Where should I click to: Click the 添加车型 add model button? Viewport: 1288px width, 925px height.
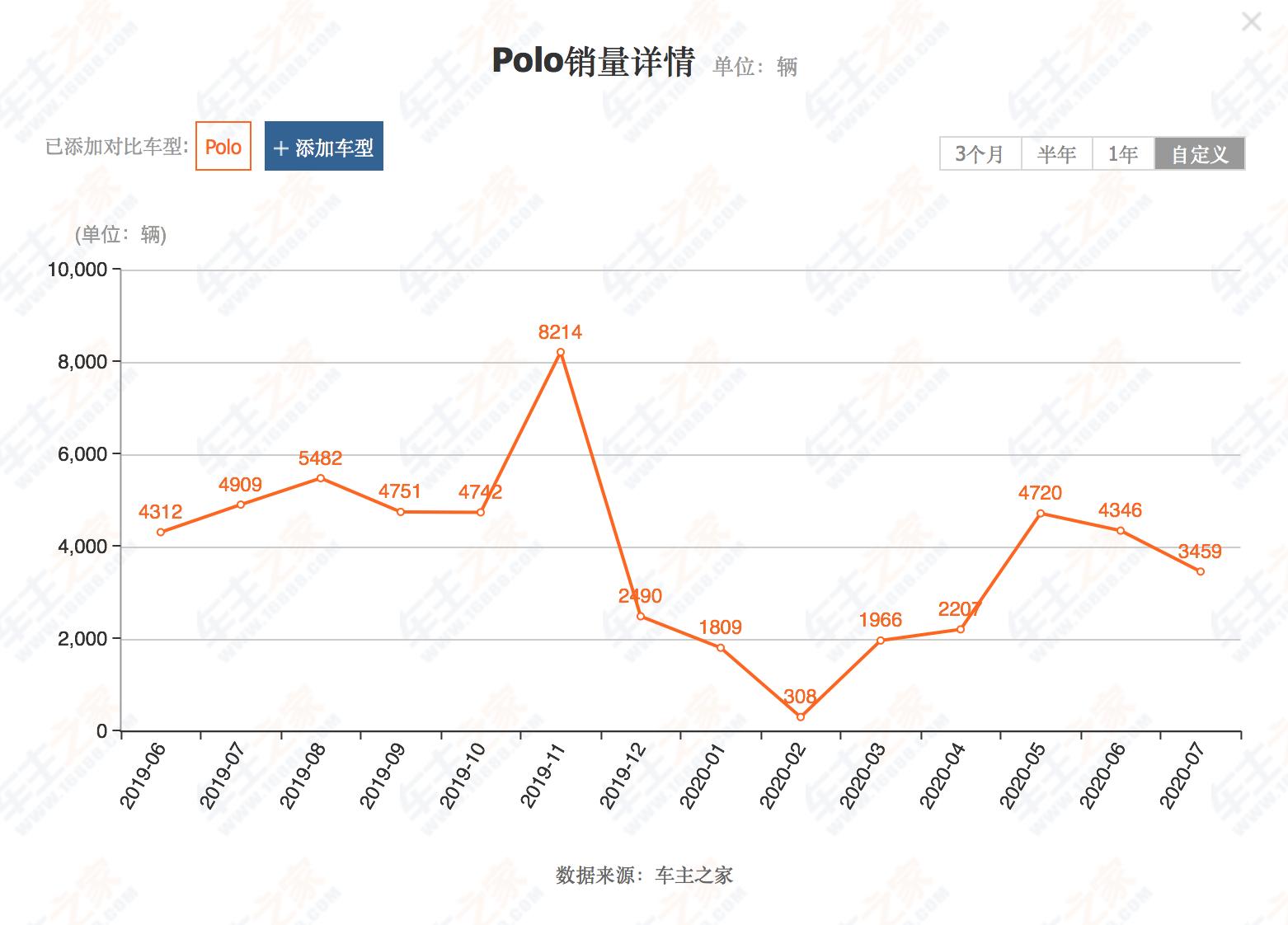323,148
